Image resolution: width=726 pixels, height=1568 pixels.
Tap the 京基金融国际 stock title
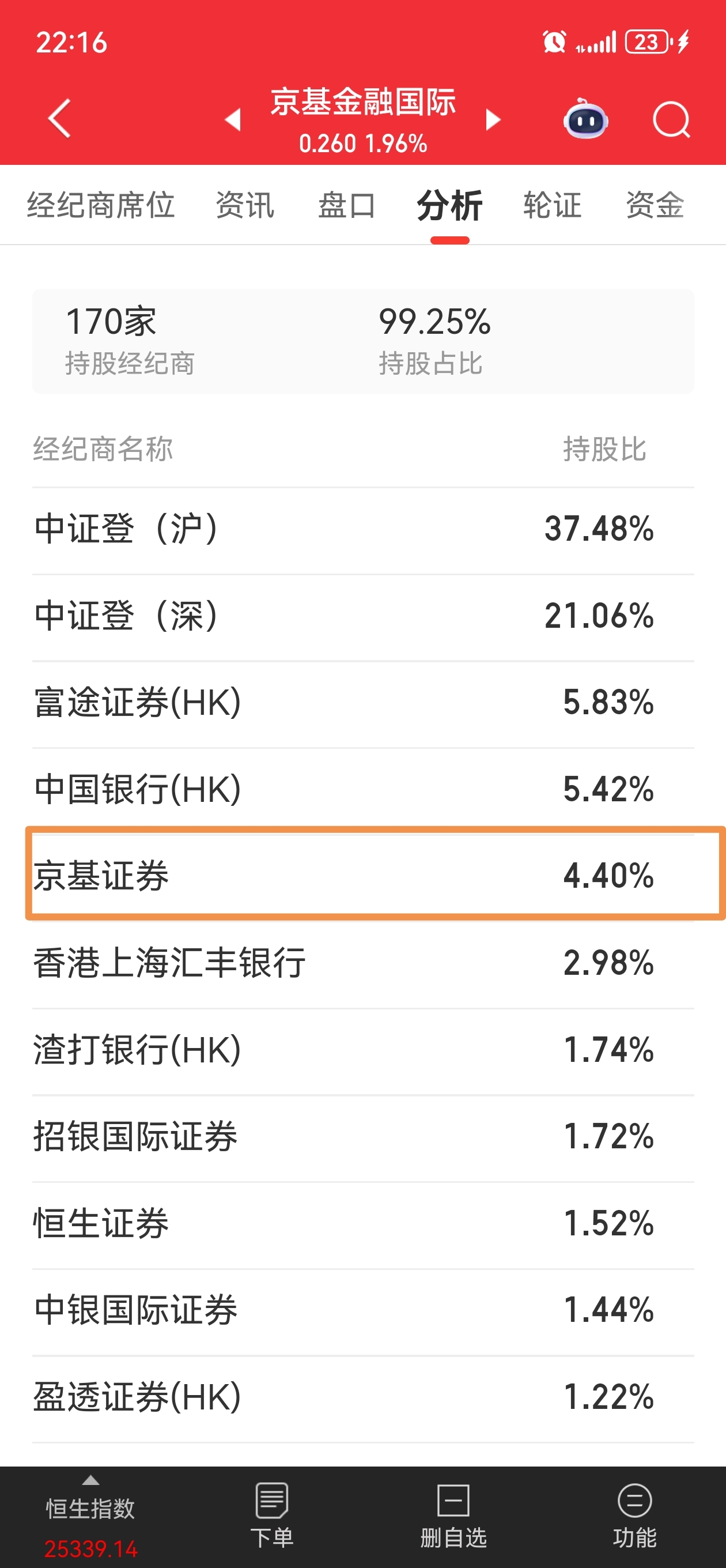click(x=364, y=102)
